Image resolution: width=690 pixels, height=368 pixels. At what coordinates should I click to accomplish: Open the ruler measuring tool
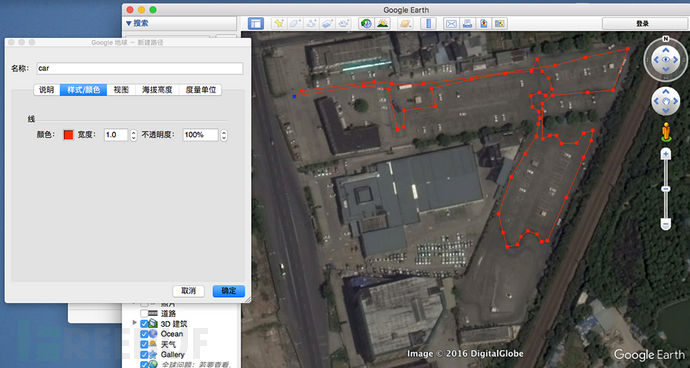point(428,23)
